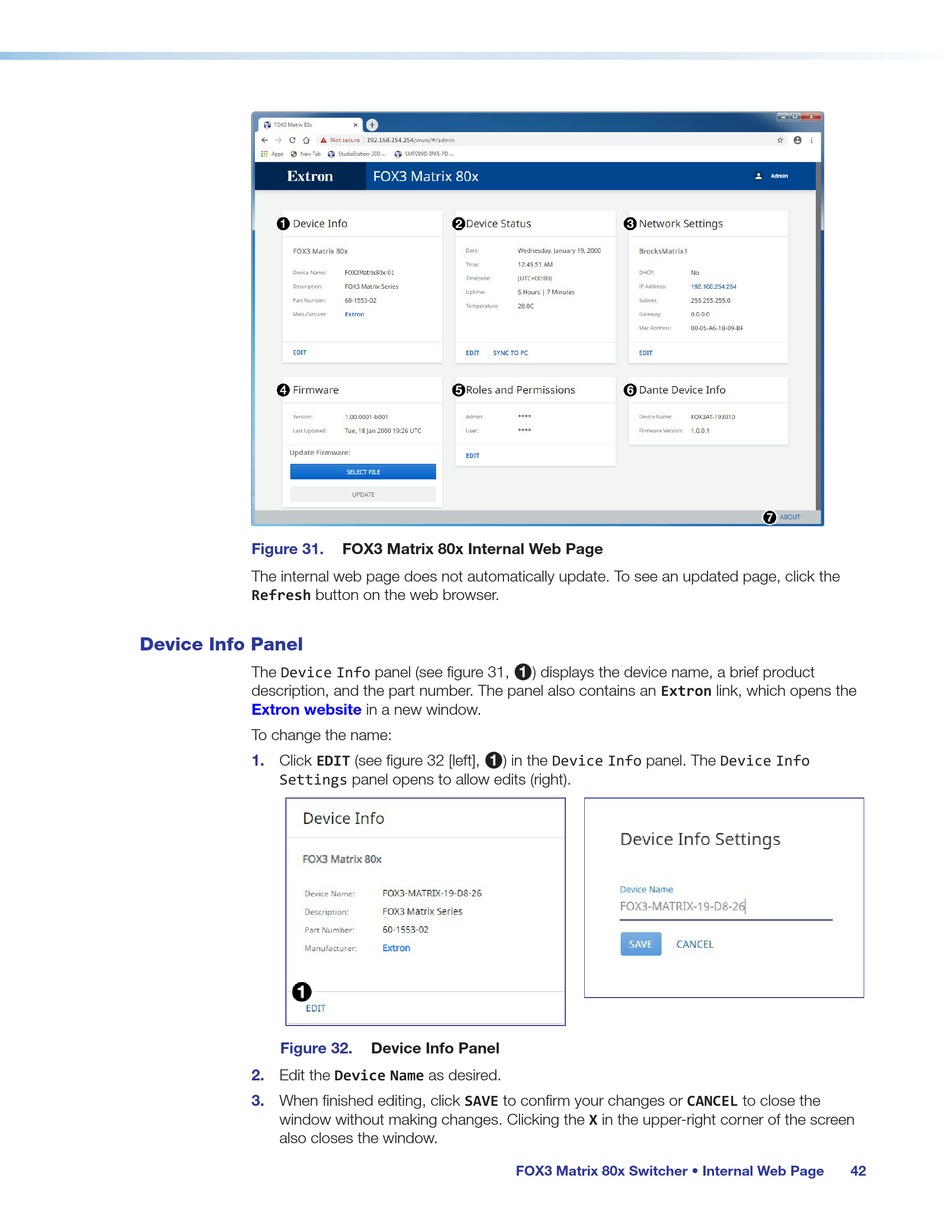Select the Dante firmware version 1.0.0.1

[x=700, y=431]
